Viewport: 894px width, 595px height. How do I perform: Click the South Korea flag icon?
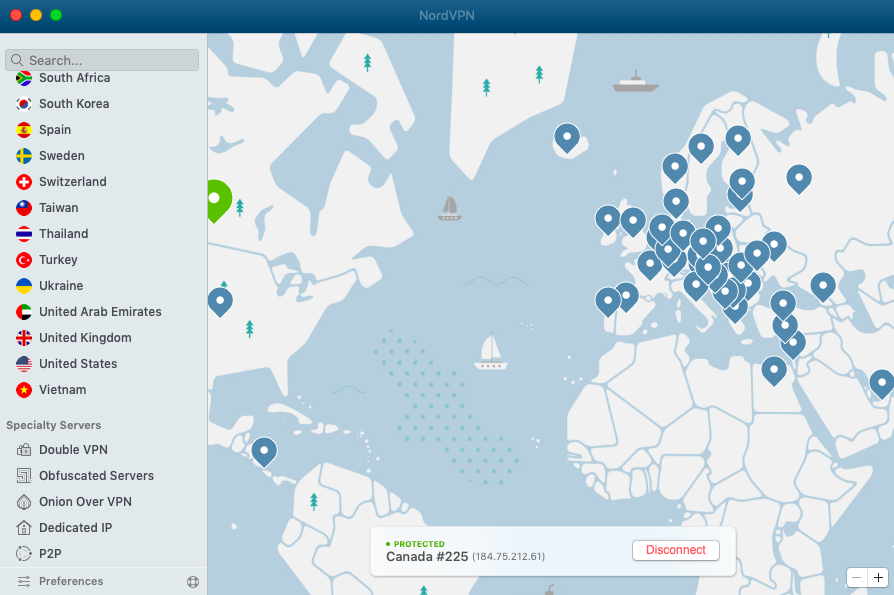24,104
